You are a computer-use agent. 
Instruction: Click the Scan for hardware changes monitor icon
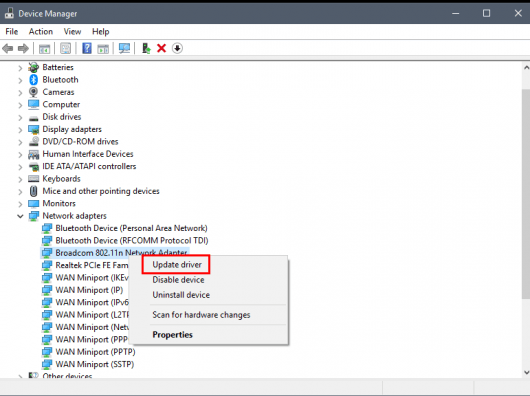(124, 48)
